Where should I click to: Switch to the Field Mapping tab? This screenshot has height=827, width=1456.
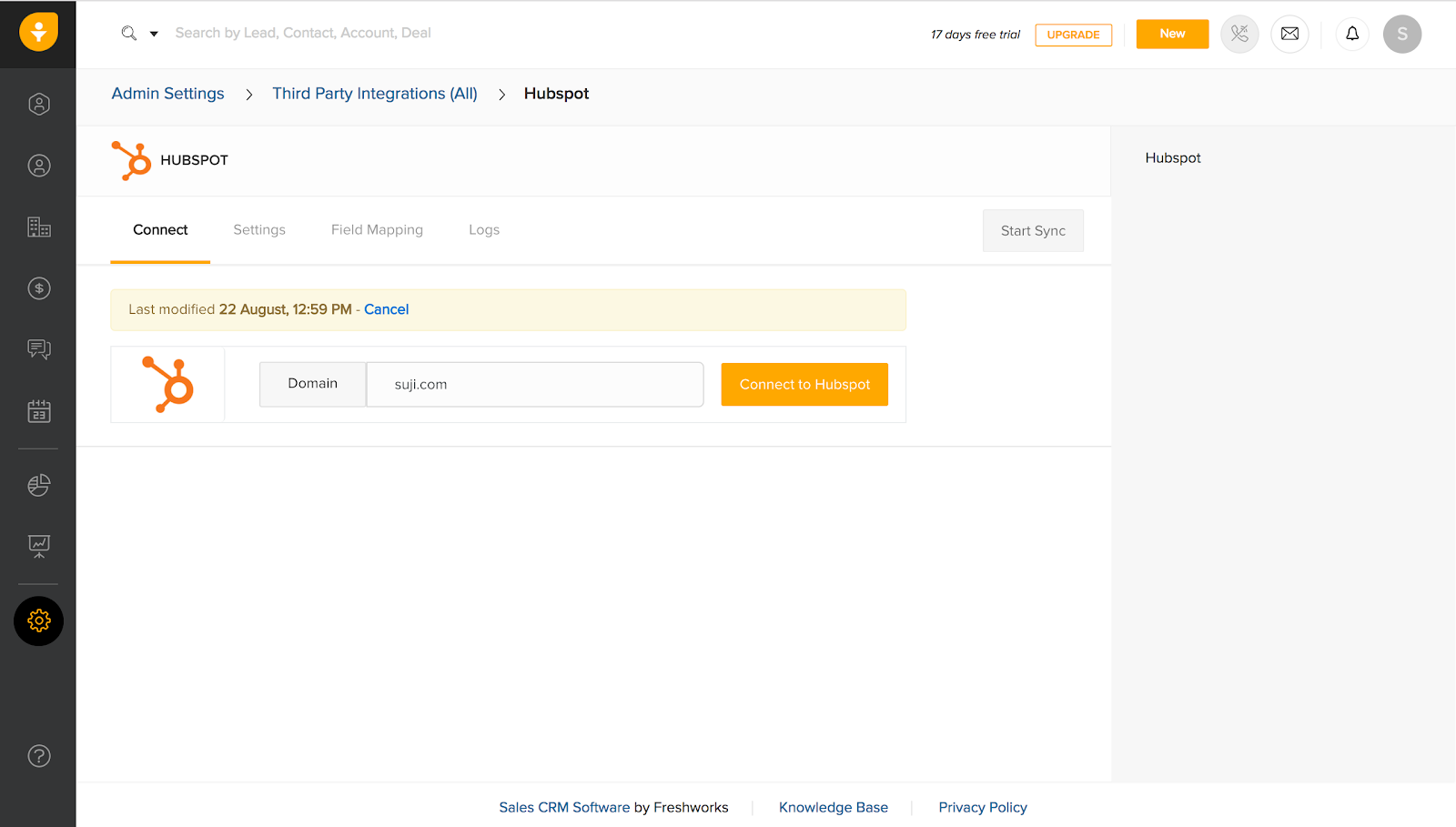377,230
